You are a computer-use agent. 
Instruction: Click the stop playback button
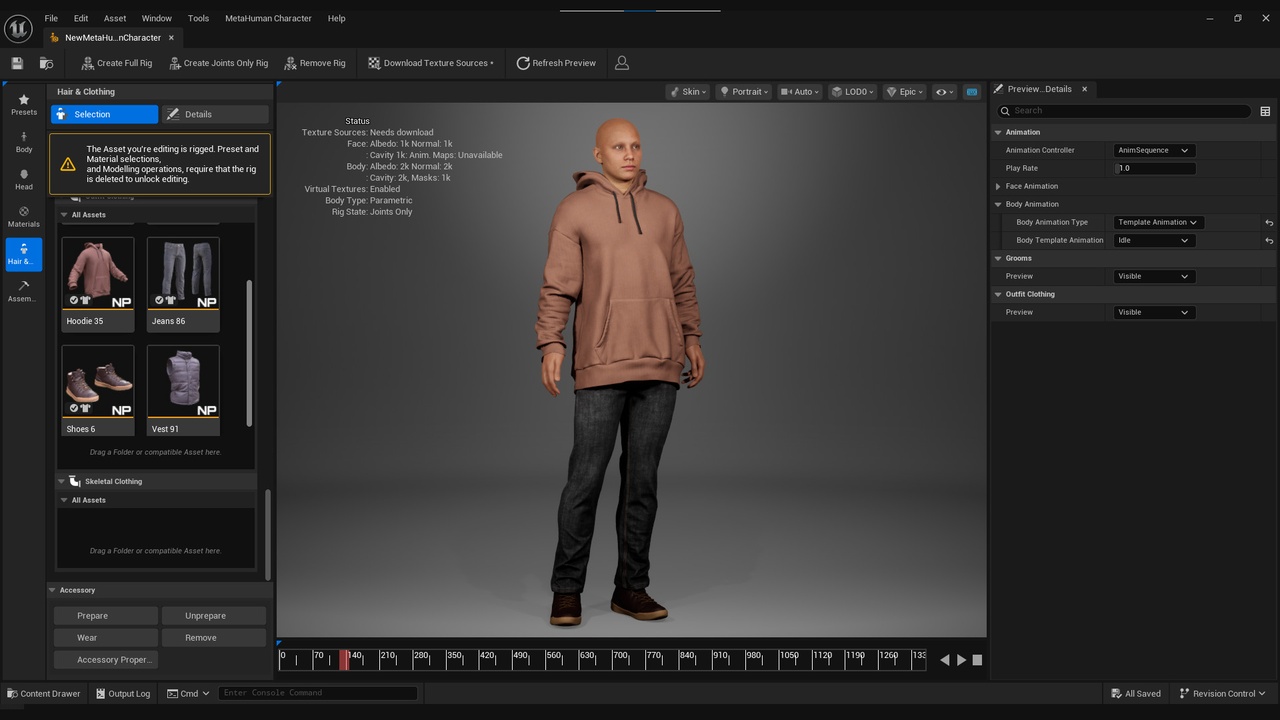pos(978,660)
